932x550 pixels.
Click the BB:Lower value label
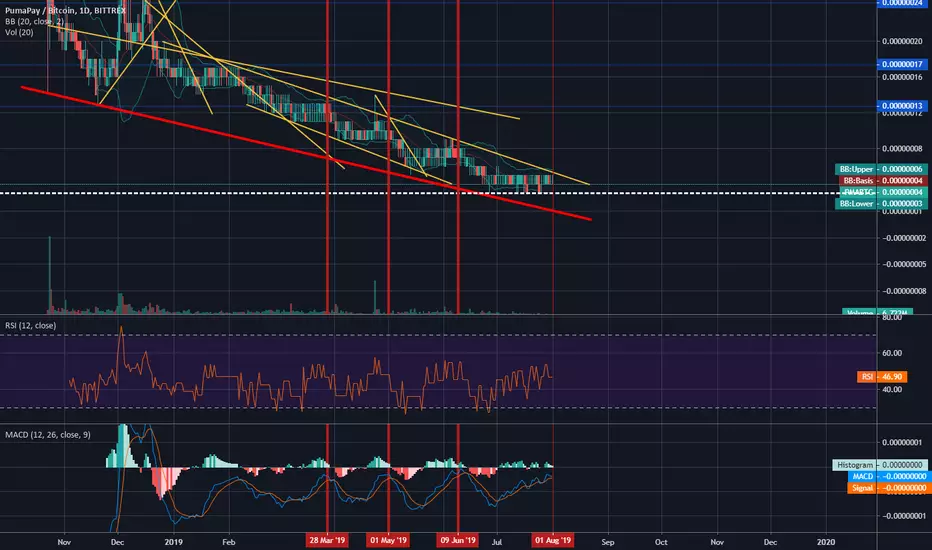[x=881, y=203]
